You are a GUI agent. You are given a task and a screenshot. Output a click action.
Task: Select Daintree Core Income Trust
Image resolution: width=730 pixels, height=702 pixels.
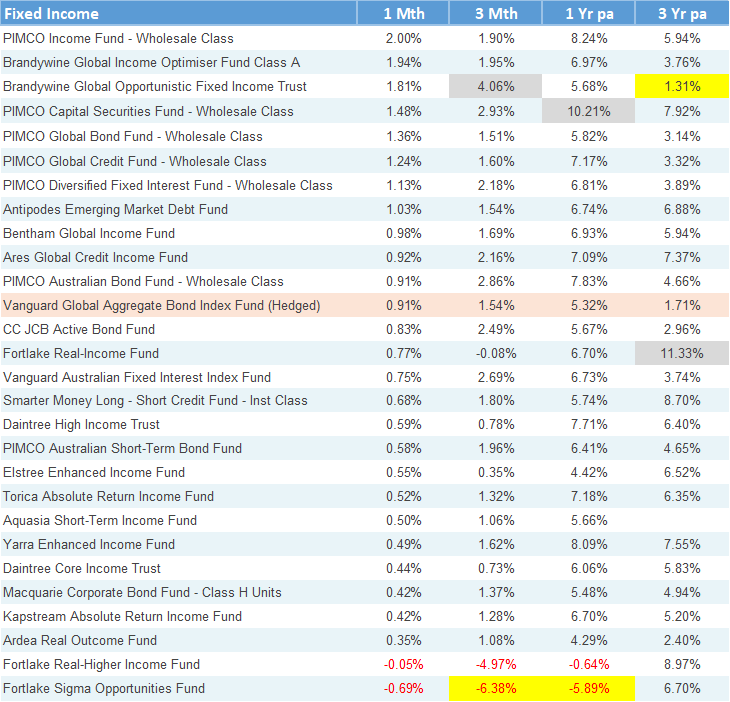(81, 568)
